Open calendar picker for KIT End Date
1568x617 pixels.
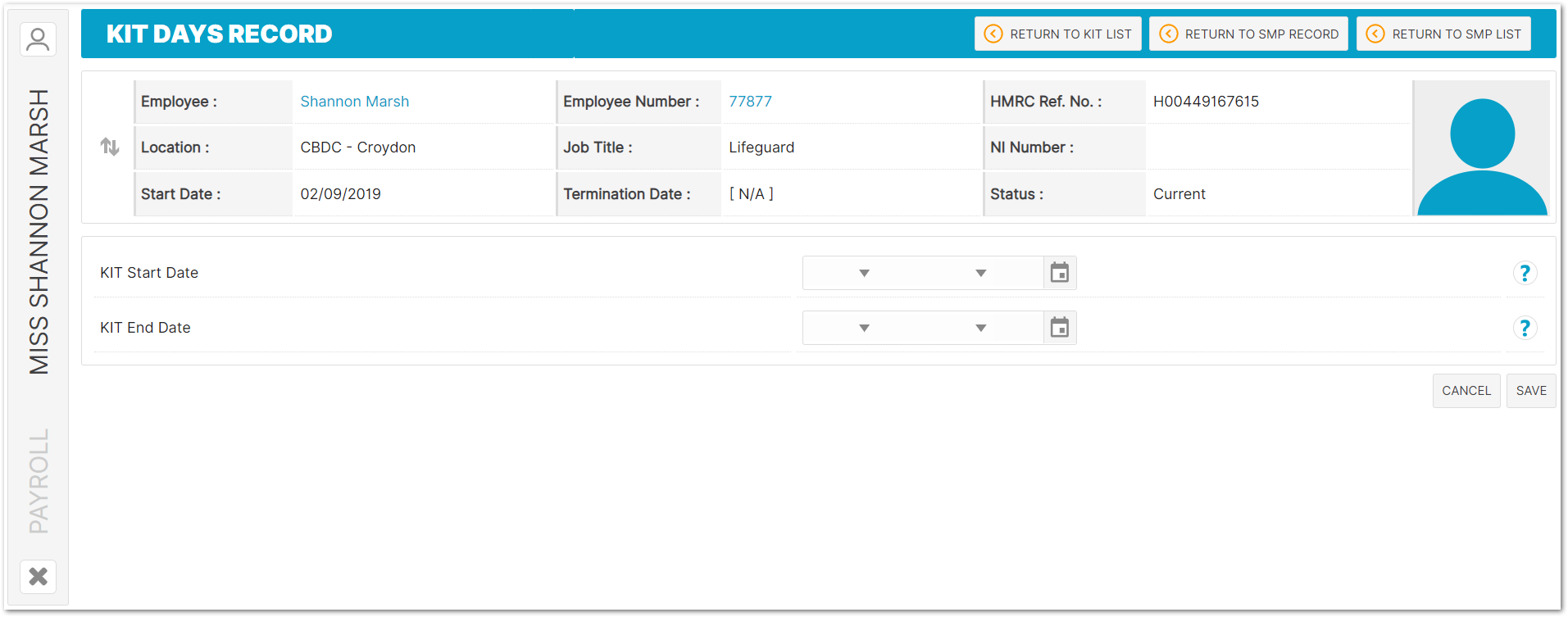1059,328
